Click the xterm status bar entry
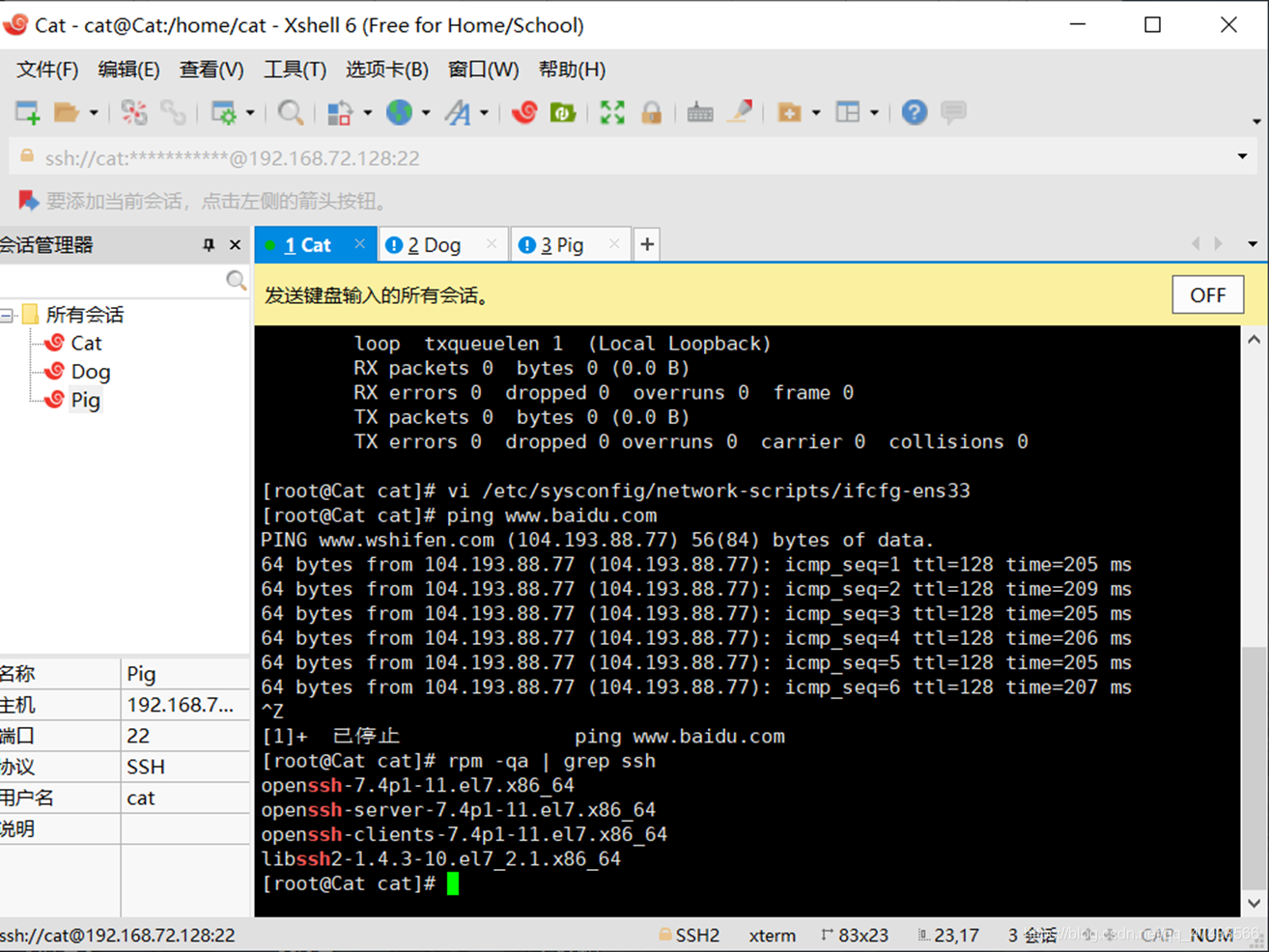 [773, 935]
